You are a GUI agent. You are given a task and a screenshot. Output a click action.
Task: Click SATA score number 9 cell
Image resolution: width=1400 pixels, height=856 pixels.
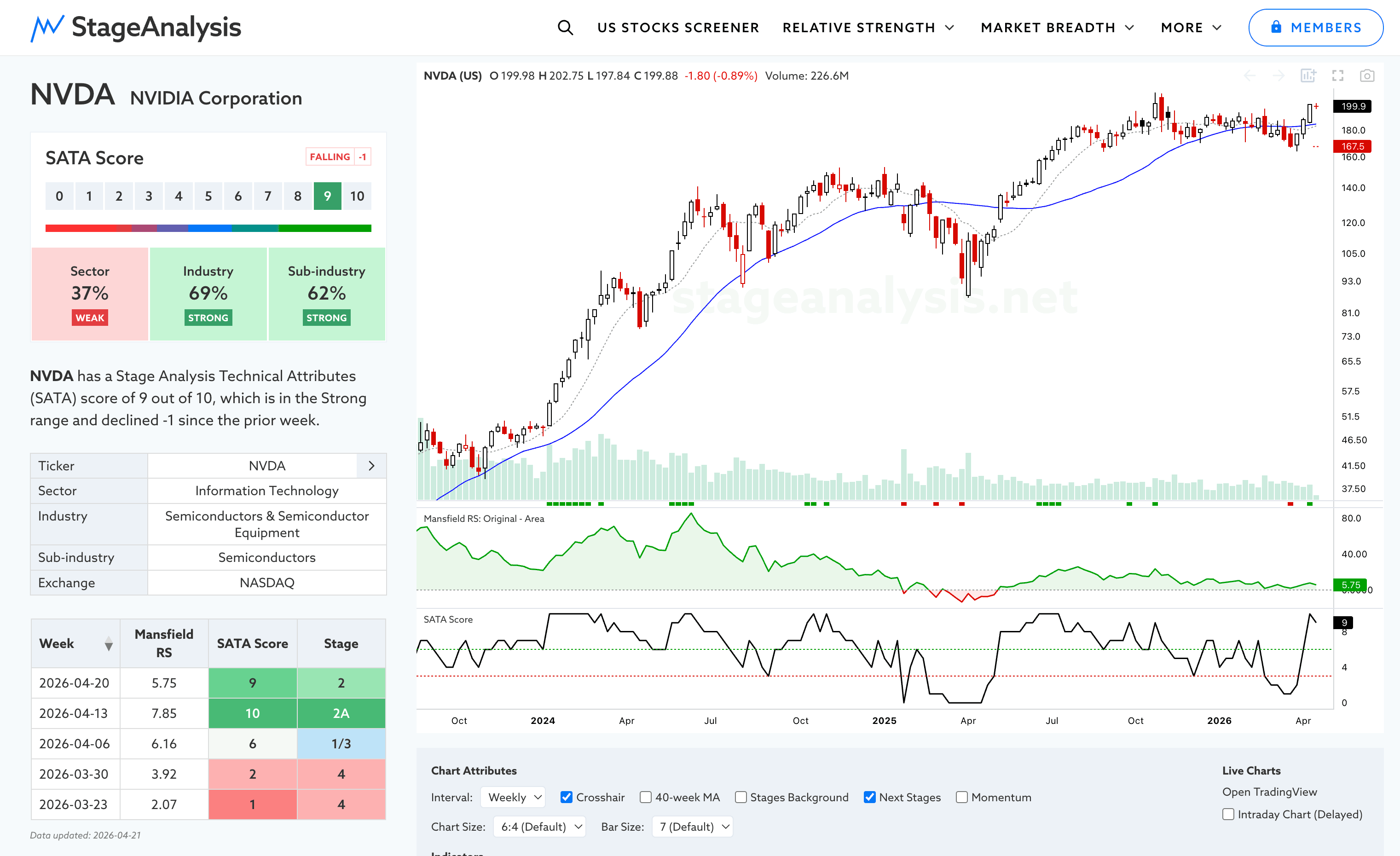click(327, 196)
